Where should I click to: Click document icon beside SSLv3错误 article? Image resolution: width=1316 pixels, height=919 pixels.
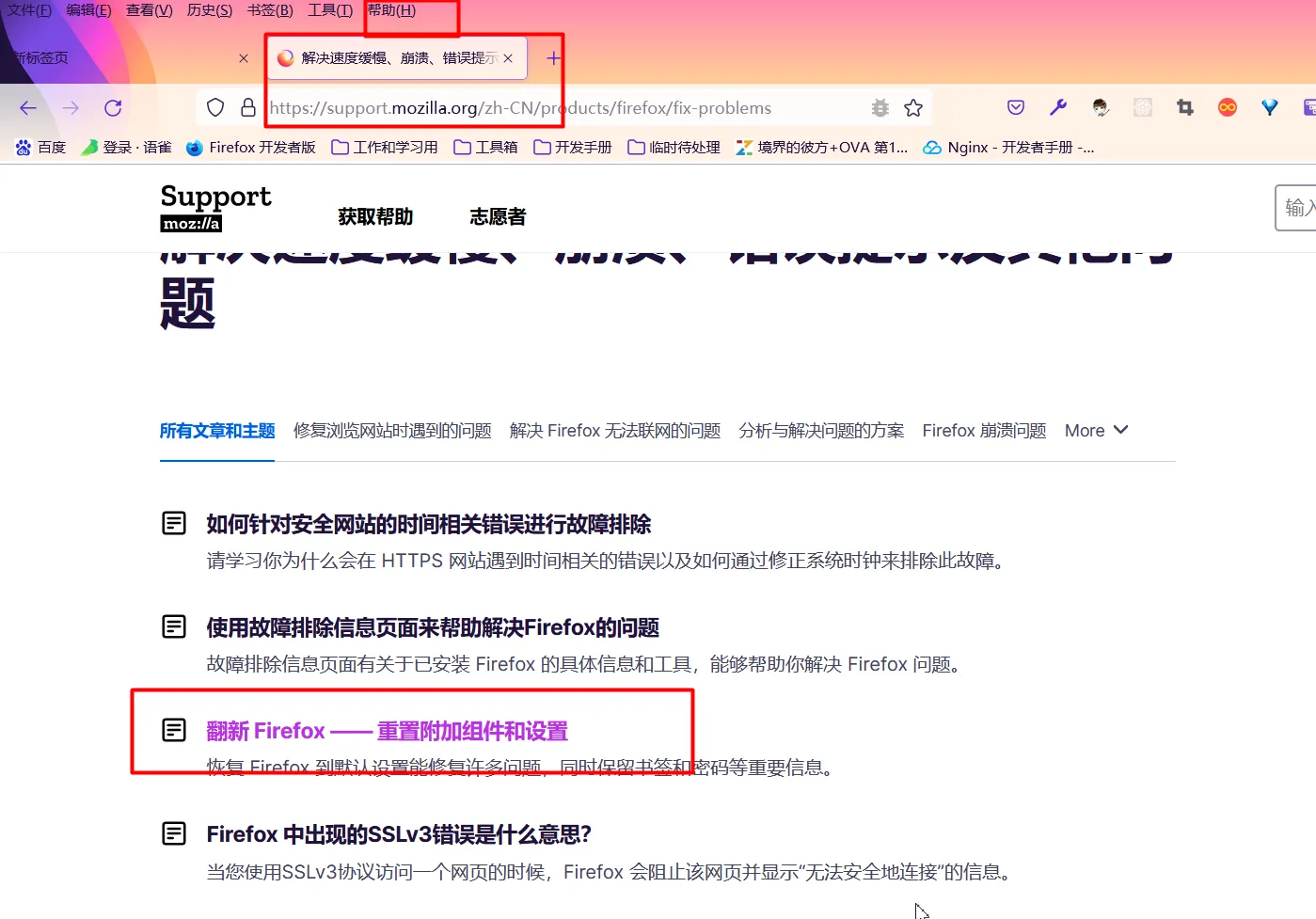pos(174,833)
